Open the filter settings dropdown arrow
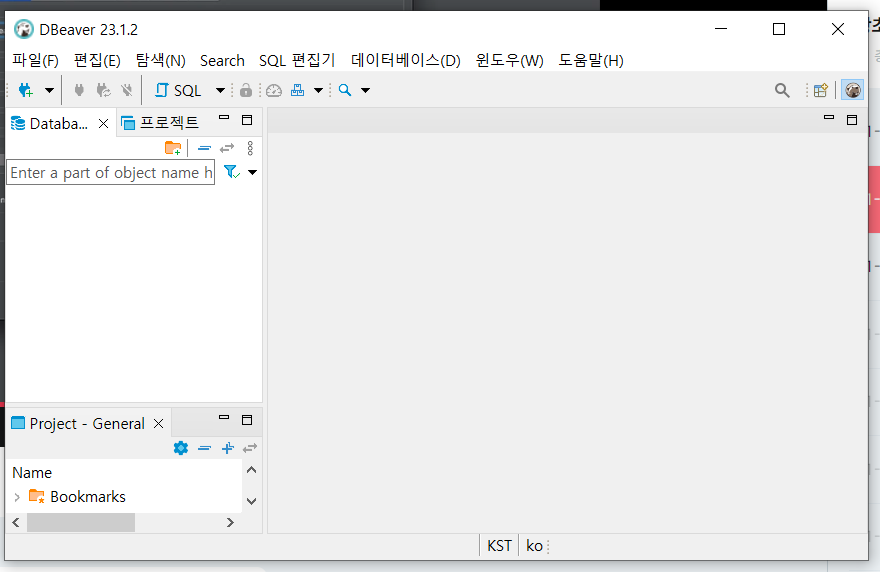Viewport: 880px width, 572px height. [x=253, y=172]
